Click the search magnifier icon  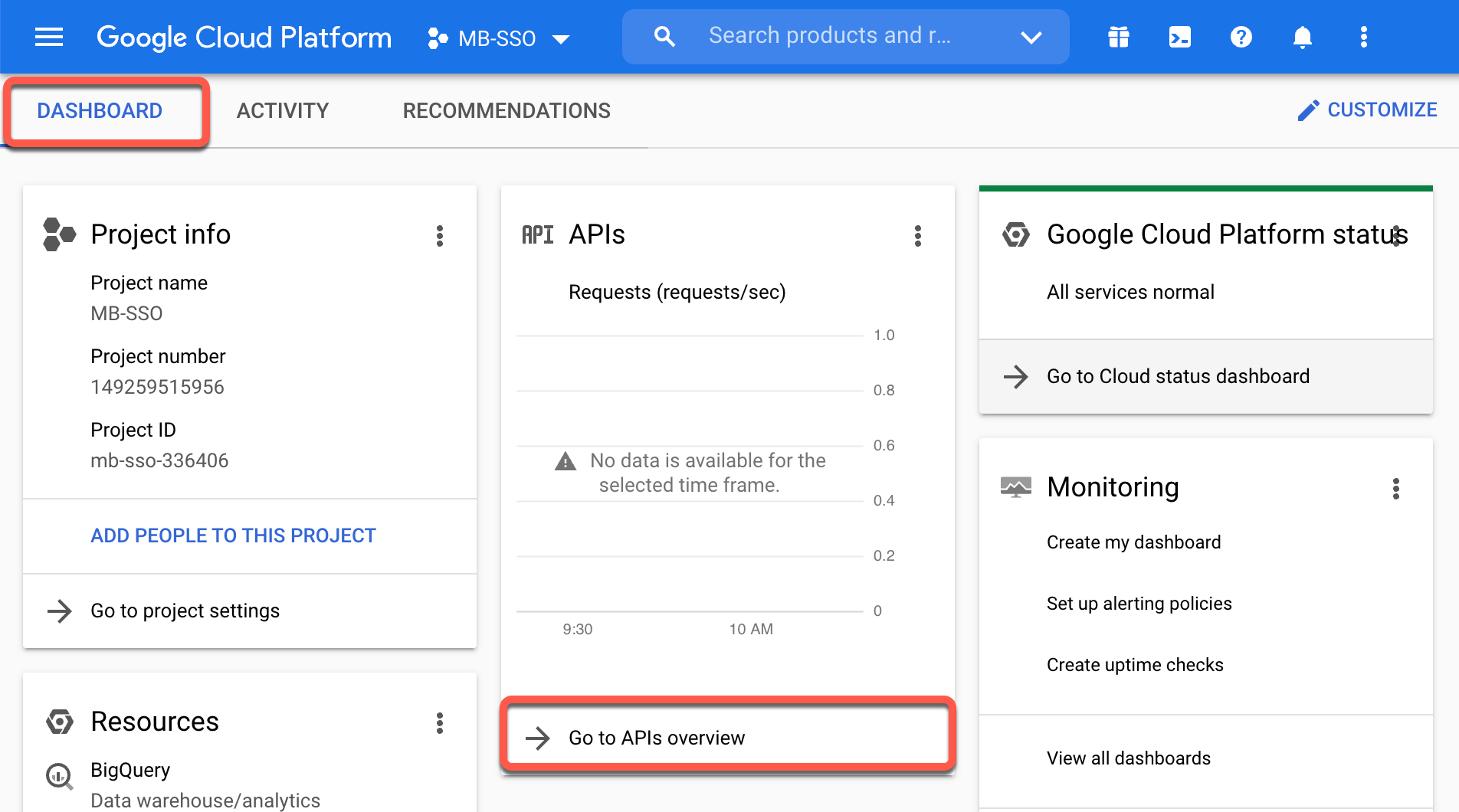click(664, 37)
